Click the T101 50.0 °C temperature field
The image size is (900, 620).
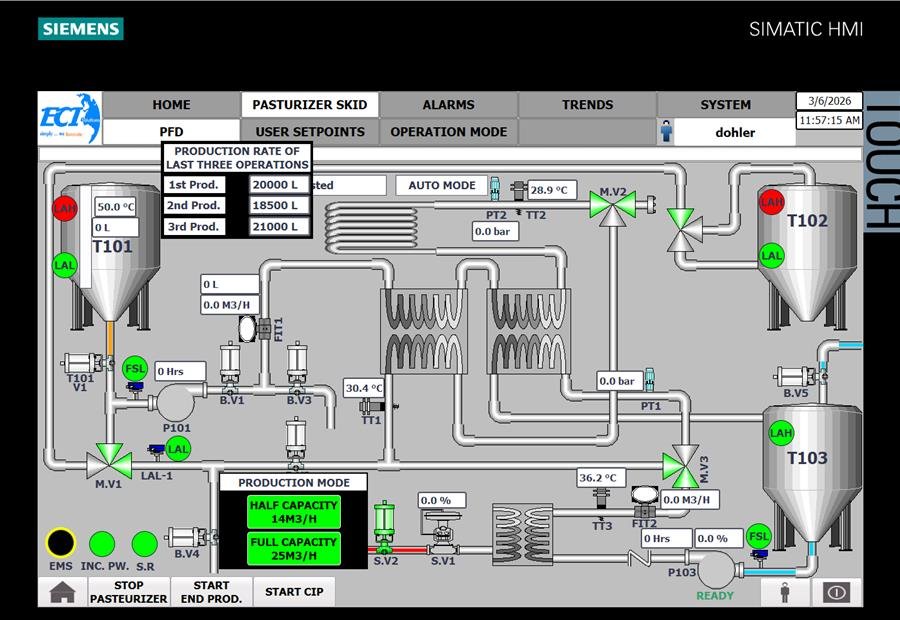point(115,207)
